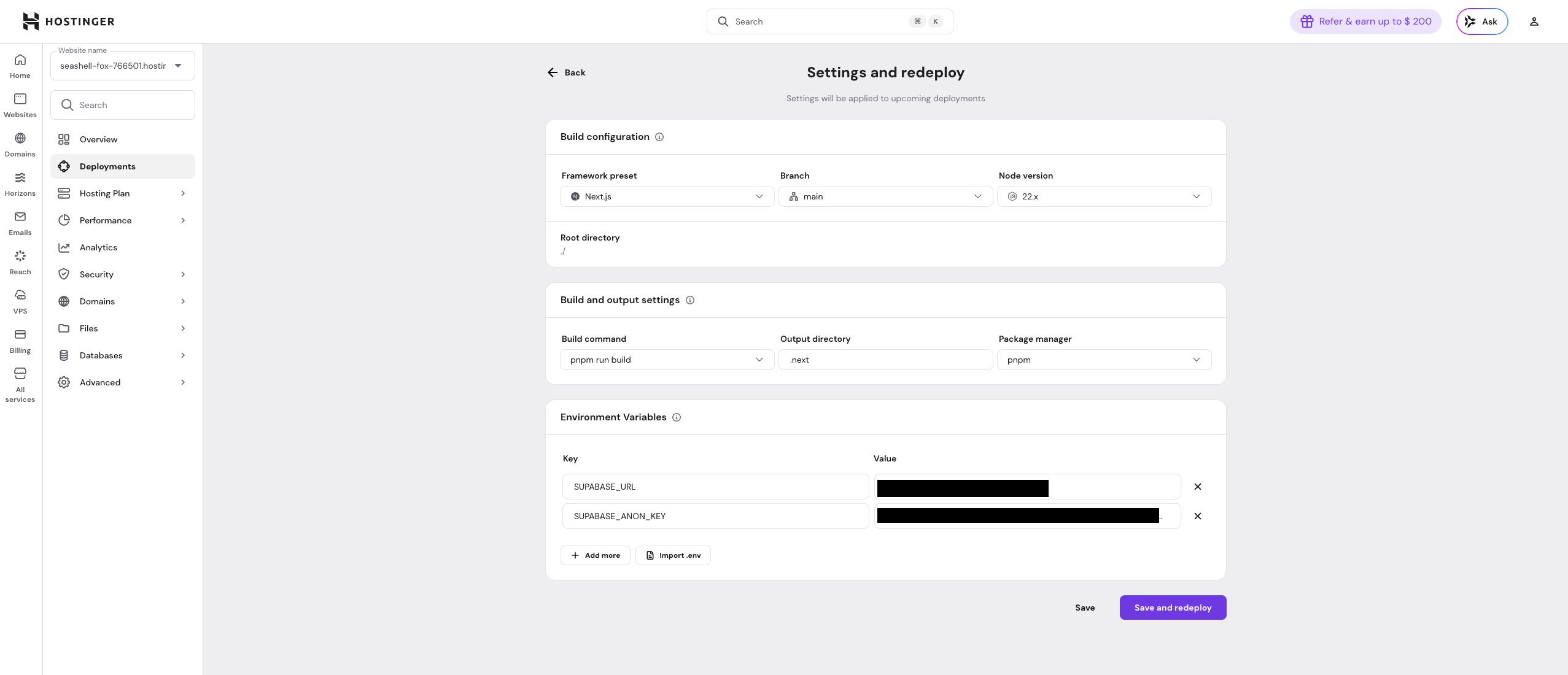The height and width of the screenshot is (675, 1568).
Task: Click the Build configuration info icon
Action: coord(659,137)
